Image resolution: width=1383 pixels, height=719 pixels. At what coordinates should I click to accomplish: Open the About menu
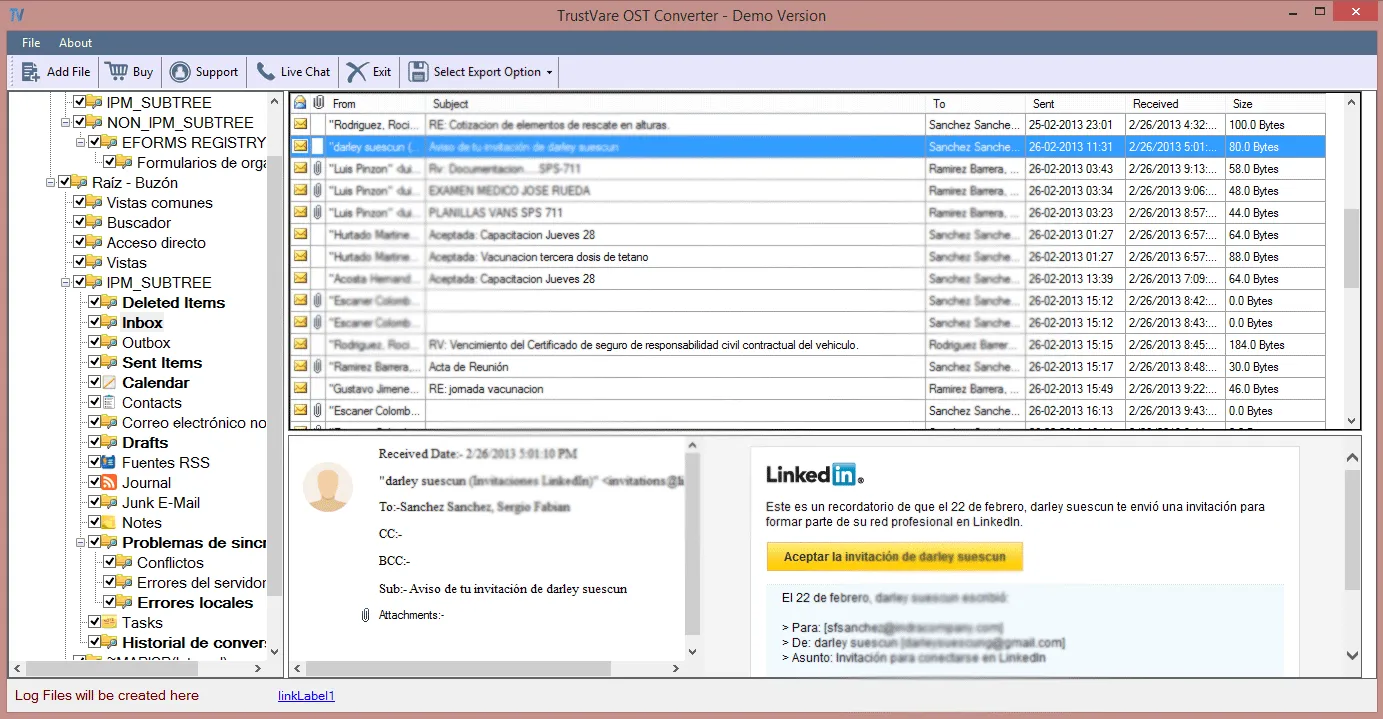pos(75,43)
